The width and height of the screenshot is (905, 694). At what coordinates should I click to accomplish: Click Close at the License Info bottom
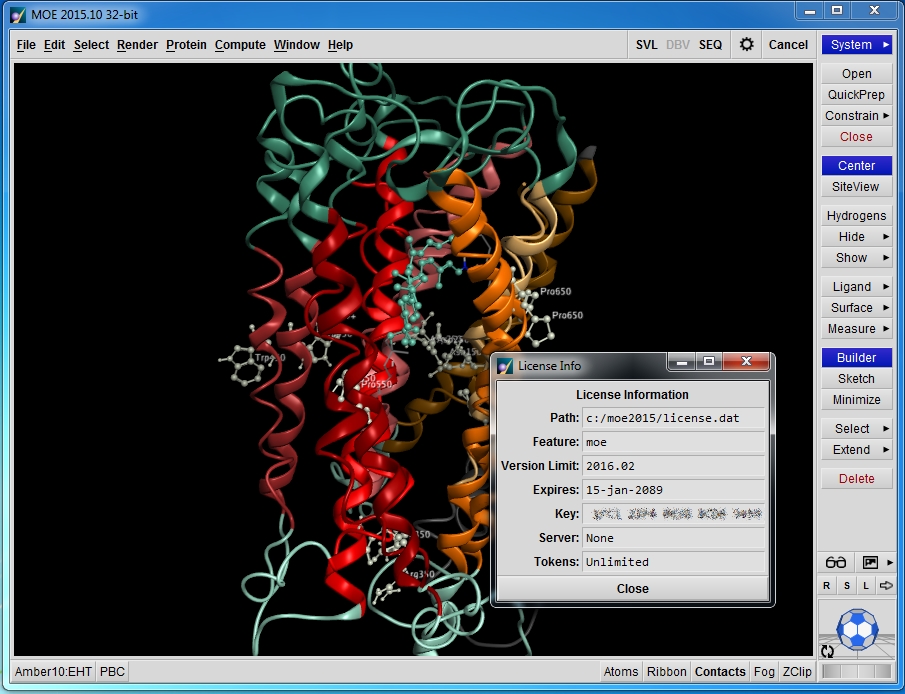[x=633, y=588]
